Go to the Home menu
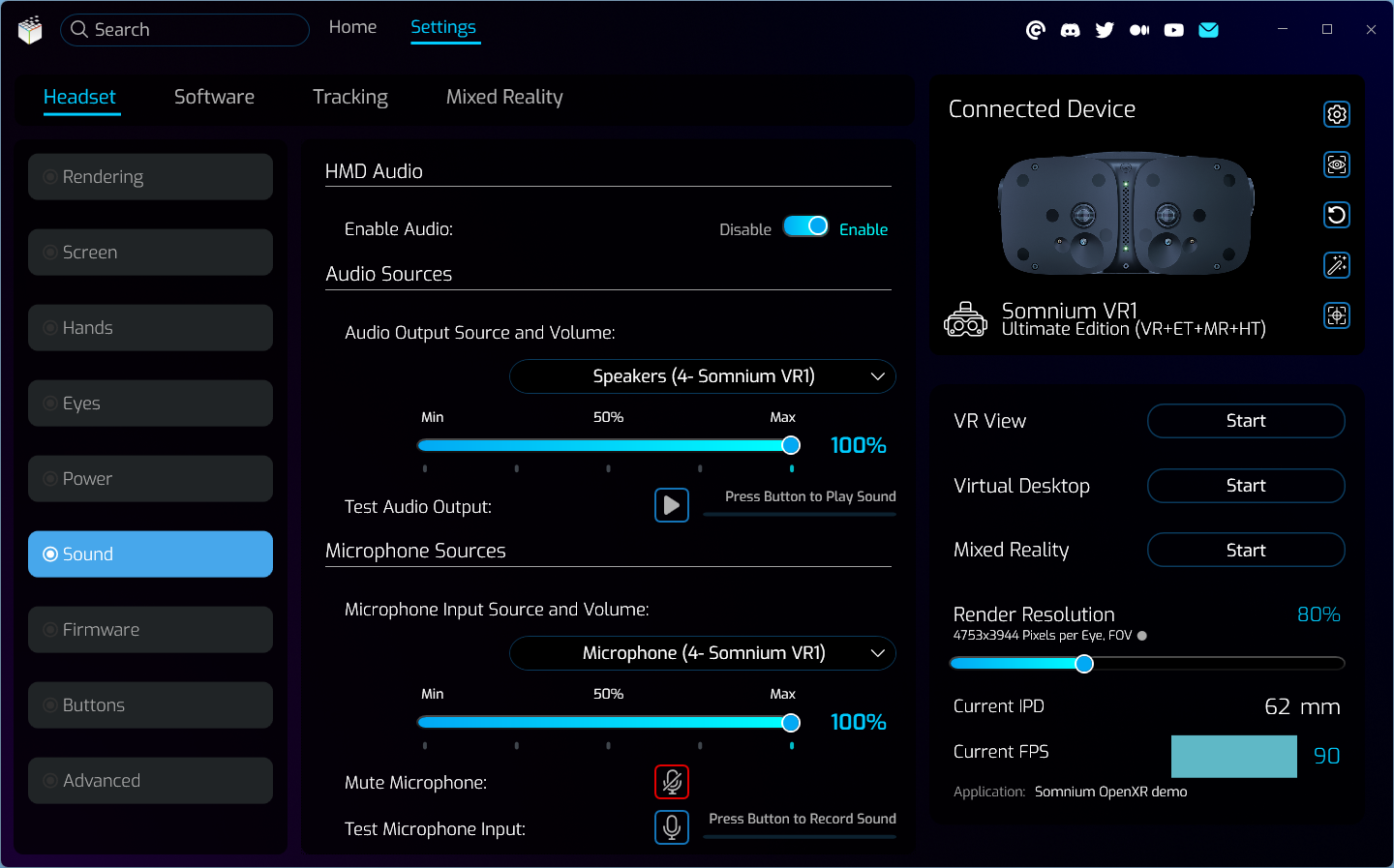Image resolution: width=1394 pixels, height=868 pixels. 352,27
